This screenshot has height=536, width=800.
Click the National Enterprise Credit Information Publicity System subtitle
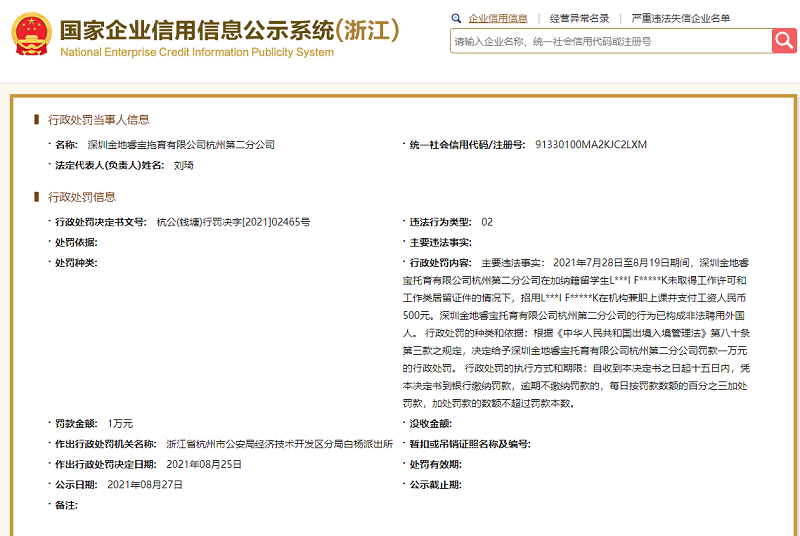tap(197, 52)
